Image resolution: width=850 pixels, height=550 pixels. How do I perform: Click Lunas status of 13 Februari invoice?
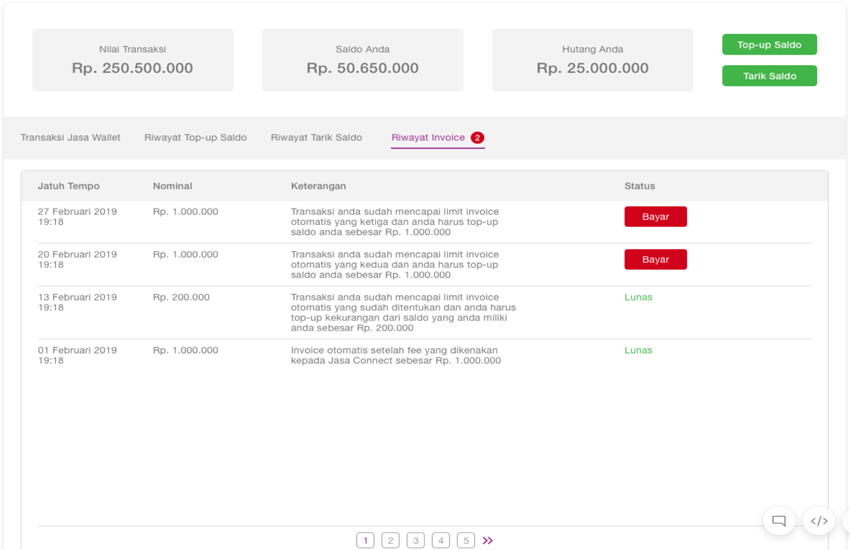click(x=638, y=297)
